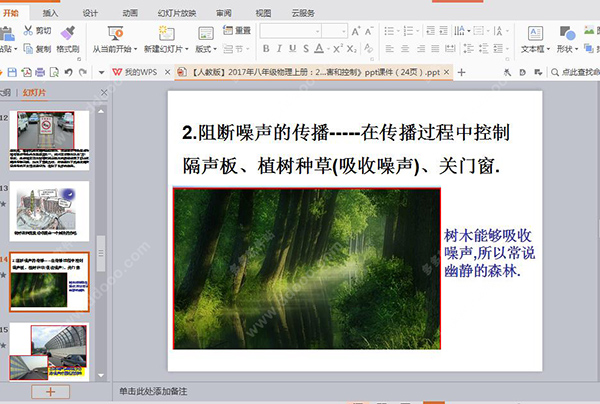Click the notes area 单击此处添加备注
600x404 pixels.
153,391
